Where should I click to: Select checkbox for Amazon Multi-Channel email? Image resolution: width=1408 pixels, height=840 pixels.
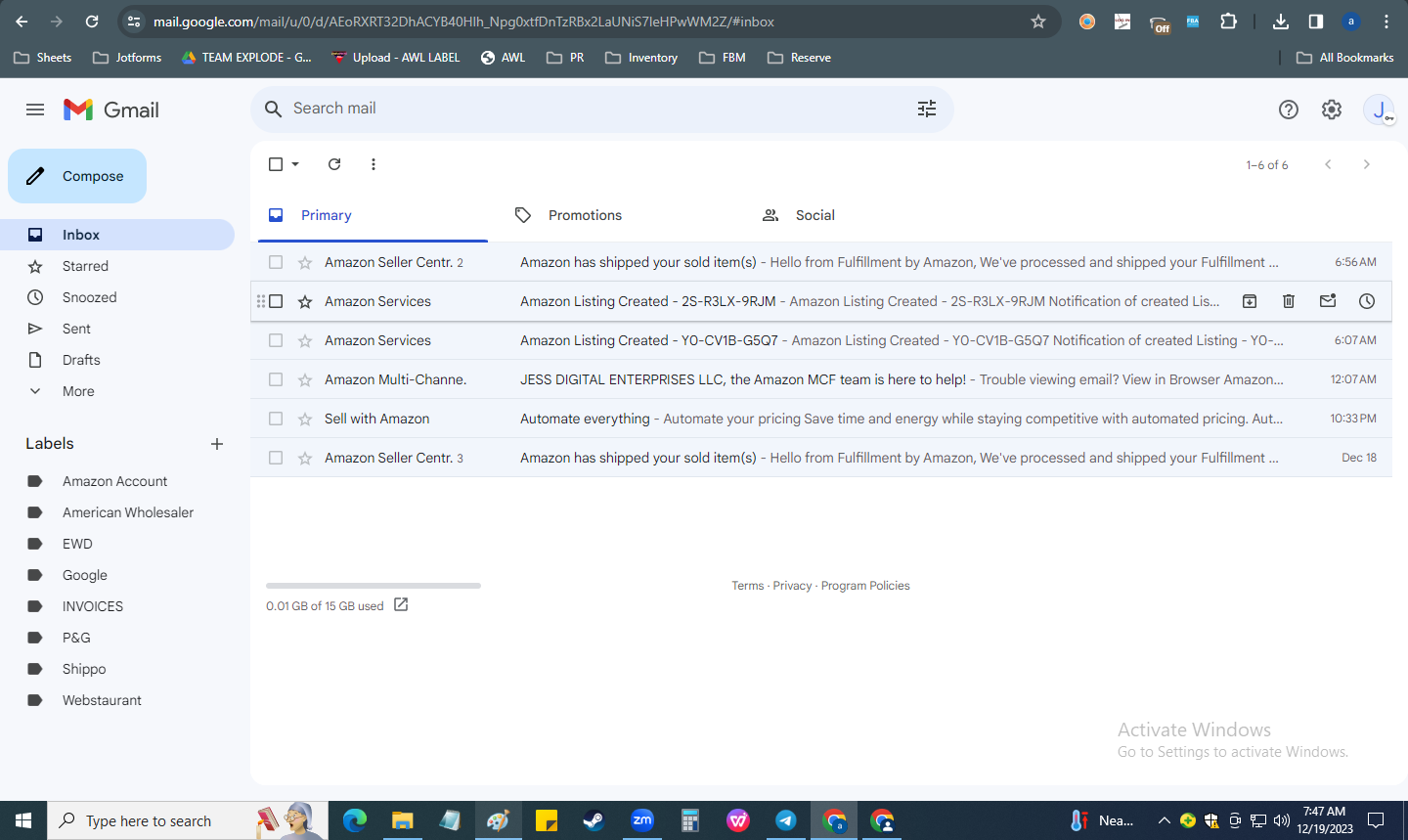(x=276, y=379)
